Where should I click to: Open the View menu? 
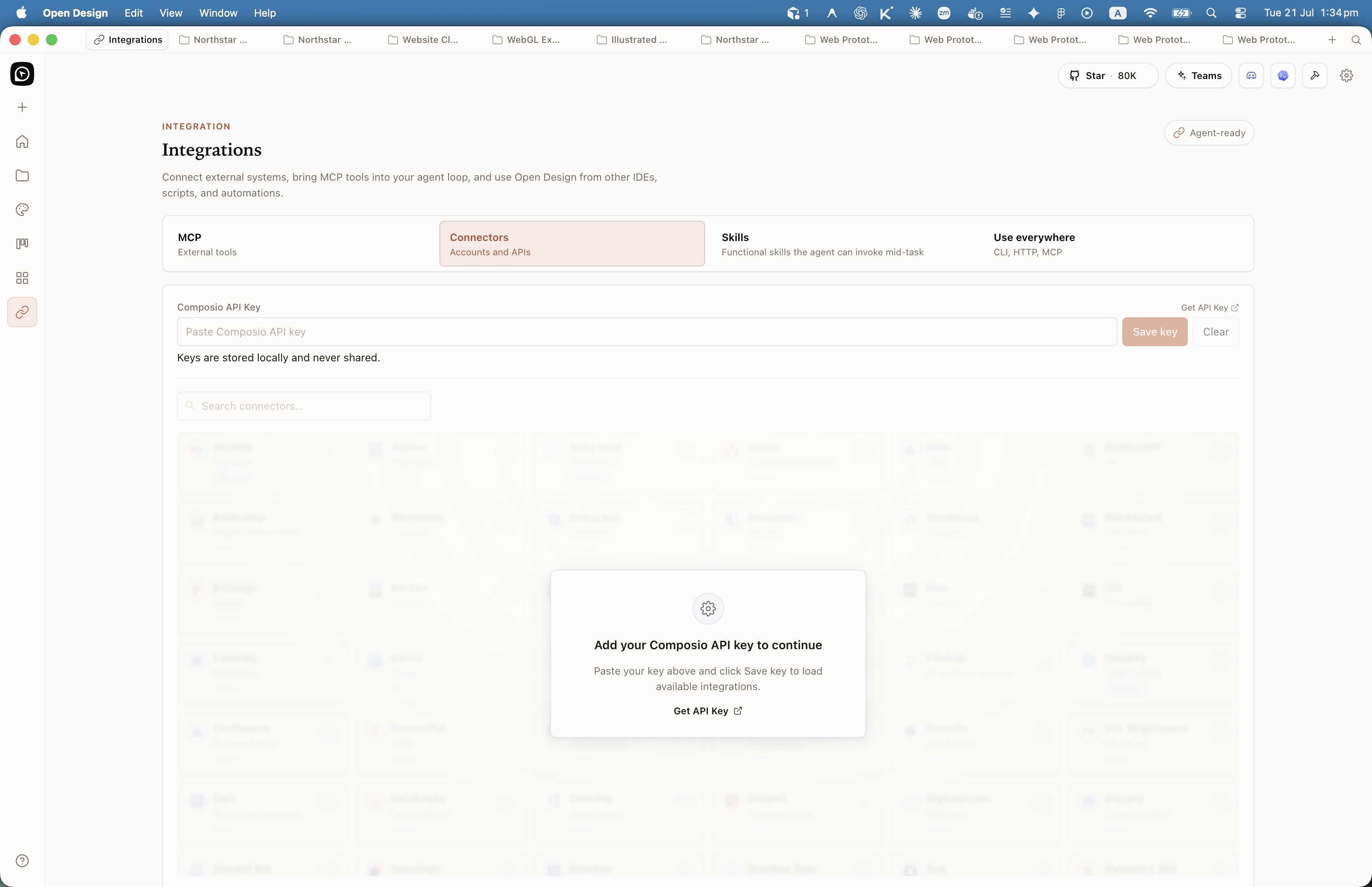(171, 13)
